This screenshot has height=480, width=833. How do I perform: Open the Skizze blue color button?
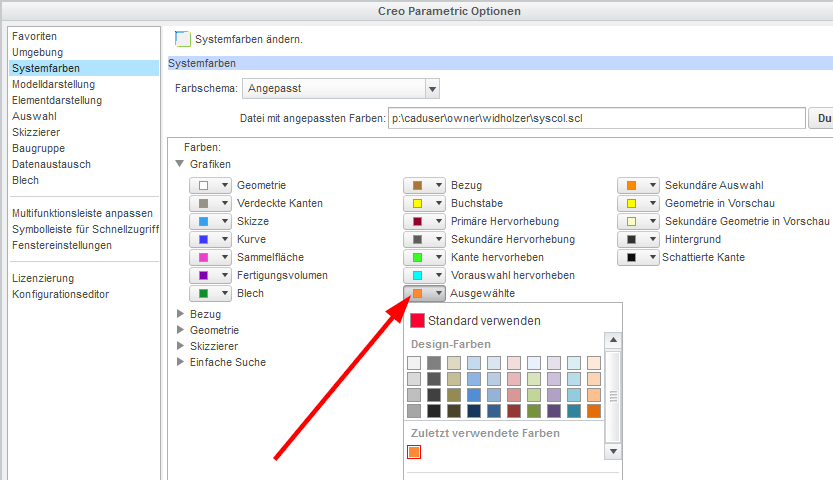(210, 221)
